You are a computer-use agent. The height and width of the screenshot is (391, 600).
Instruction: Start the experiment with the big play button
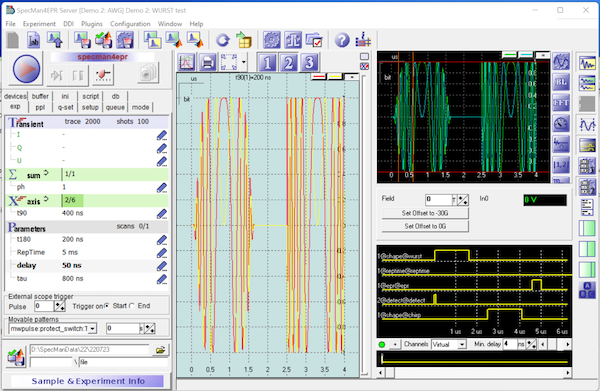point(26,69)
